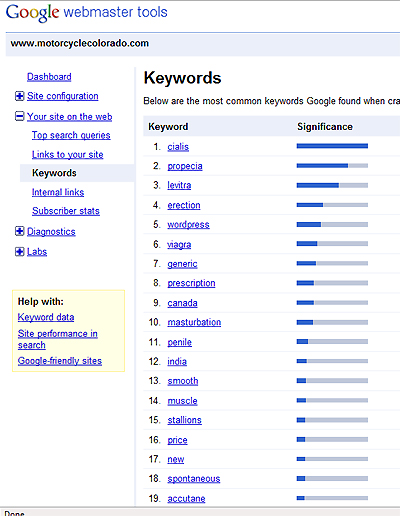Open Site performance in search help
Viewport: 400px width, 516px height.
pyautogui.click(x=58, y=339)
